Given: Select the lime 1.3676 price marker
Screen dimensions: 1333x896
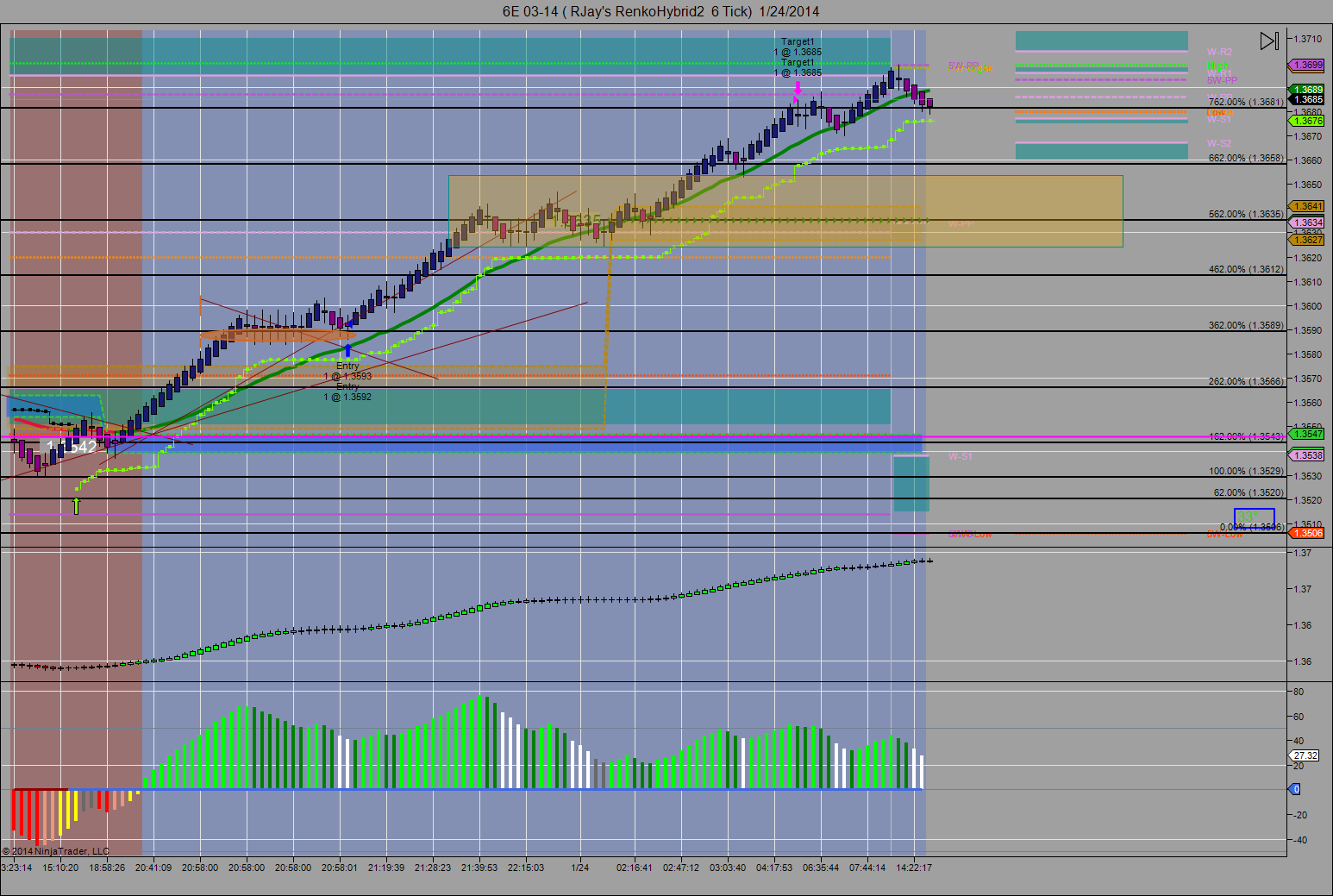Looking at the screenshot, I should (1307, 121).
